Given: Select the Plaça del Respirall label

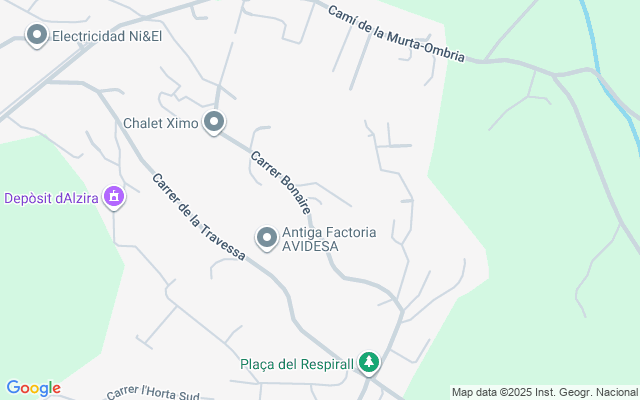Looking at the screenshot, I should click(x=297, y=364).
